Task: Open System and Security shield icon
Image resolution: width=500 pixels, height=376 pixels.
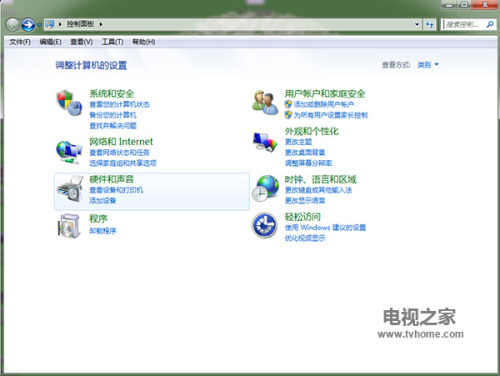Action: [69, 103]
